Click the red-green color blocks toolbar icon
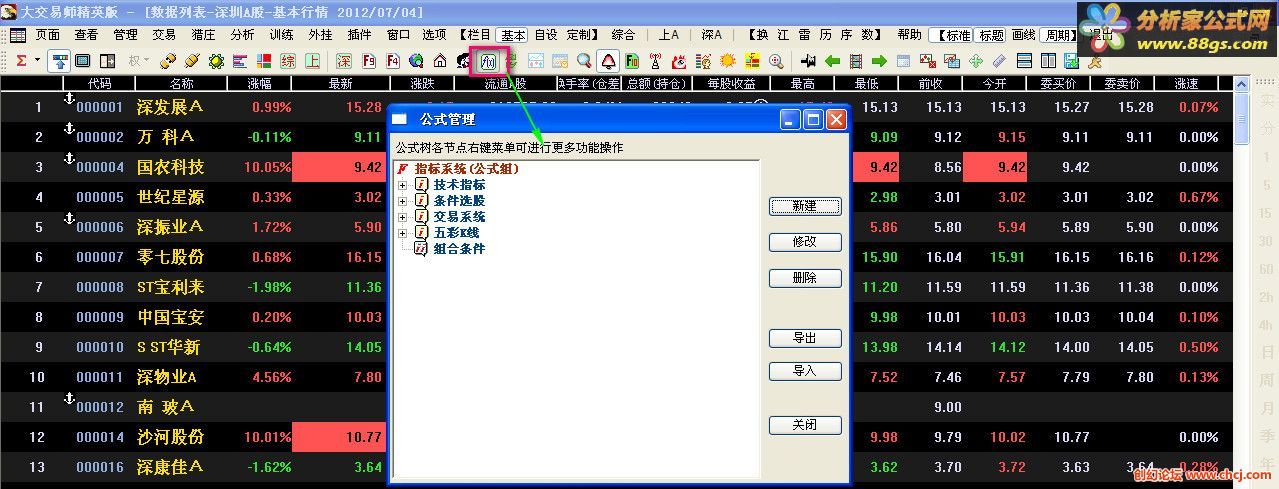The width and height of the screenshot is (1279, 489). coord(263,61)
